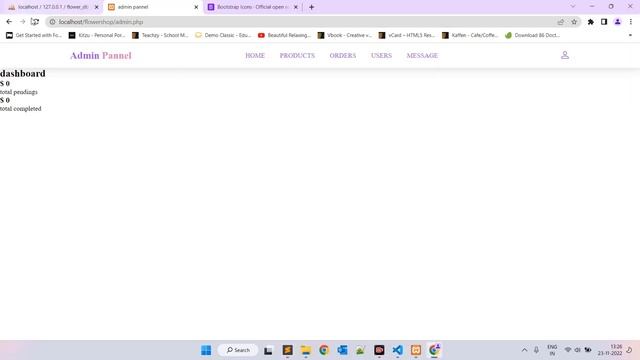Click the dashboard heading text
640x360 pixels.
tap(23, 73)
